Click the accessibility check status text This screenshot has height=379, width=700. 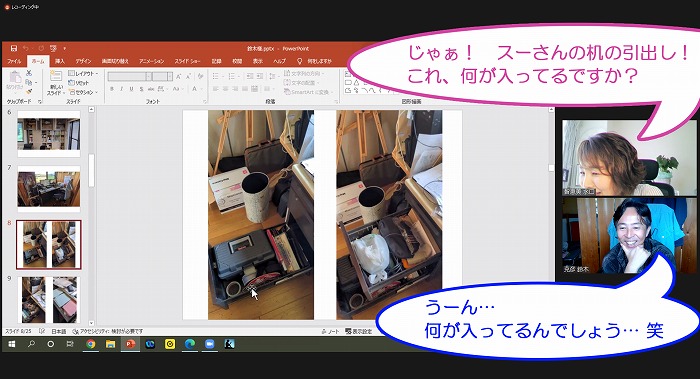point(108,331)
